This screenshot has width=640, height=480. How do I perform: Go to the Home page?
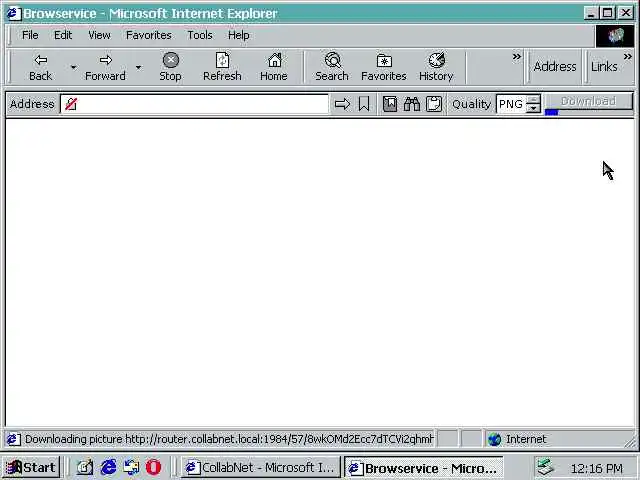[274, 67]
